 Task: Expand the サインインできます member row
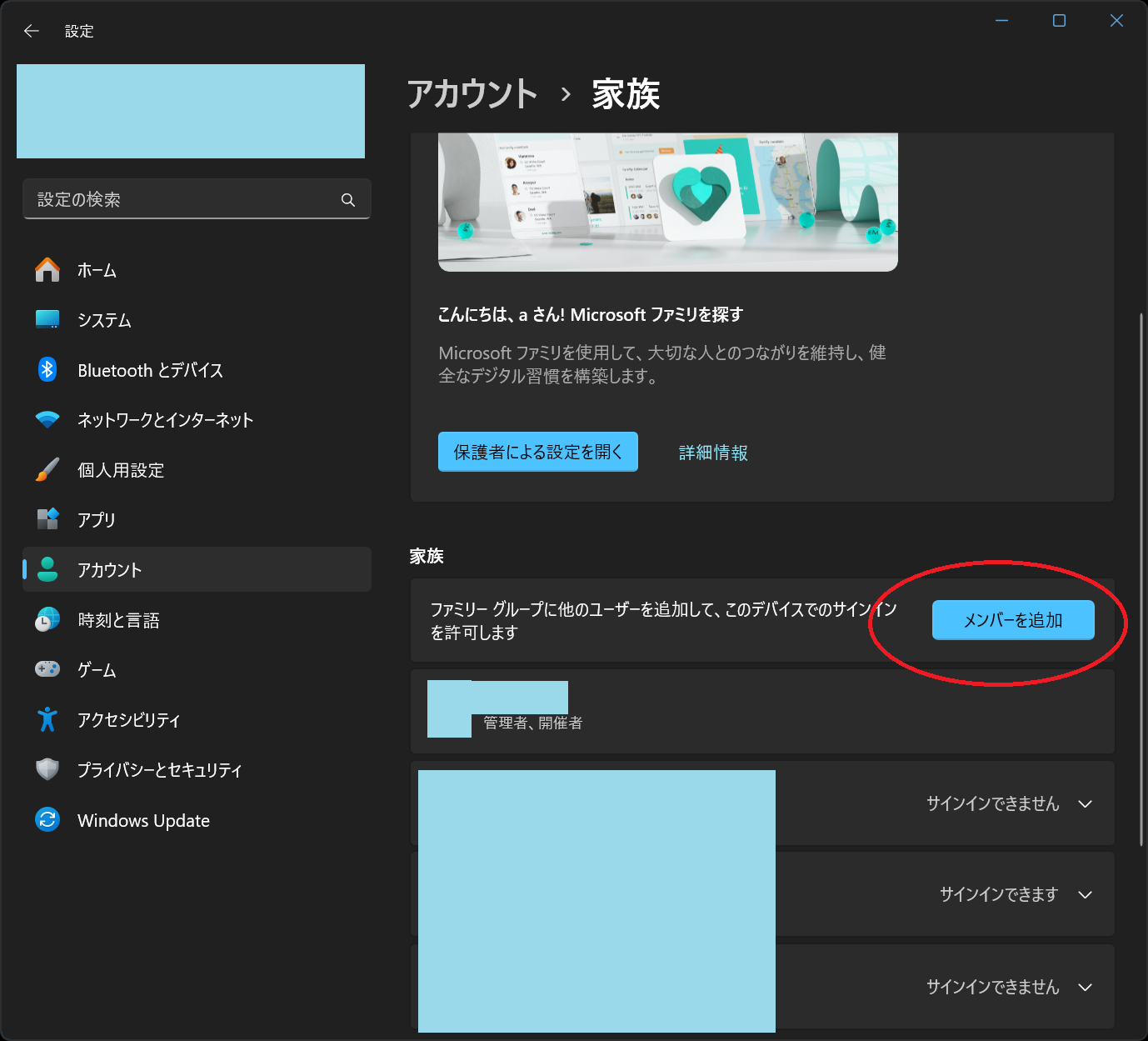(x=762, y=894)
